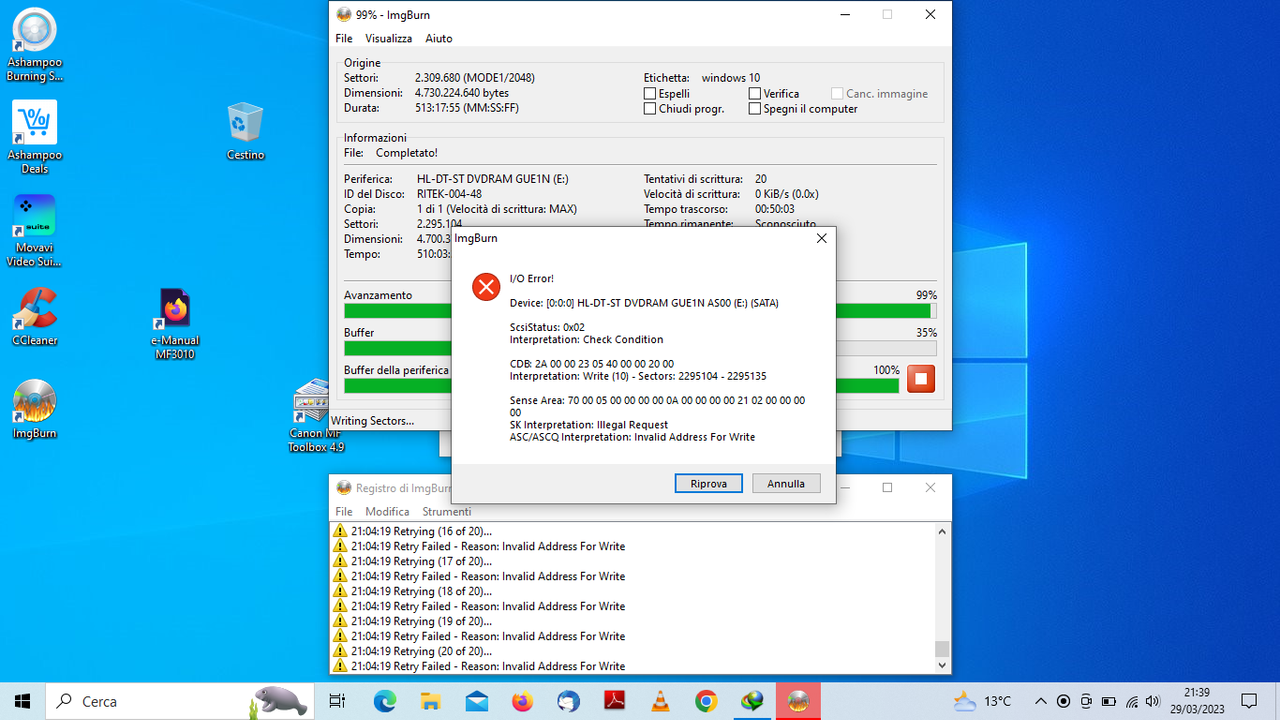
Task: Open Ashampoo Deals desktop shortcut
Action: (35, 137)
